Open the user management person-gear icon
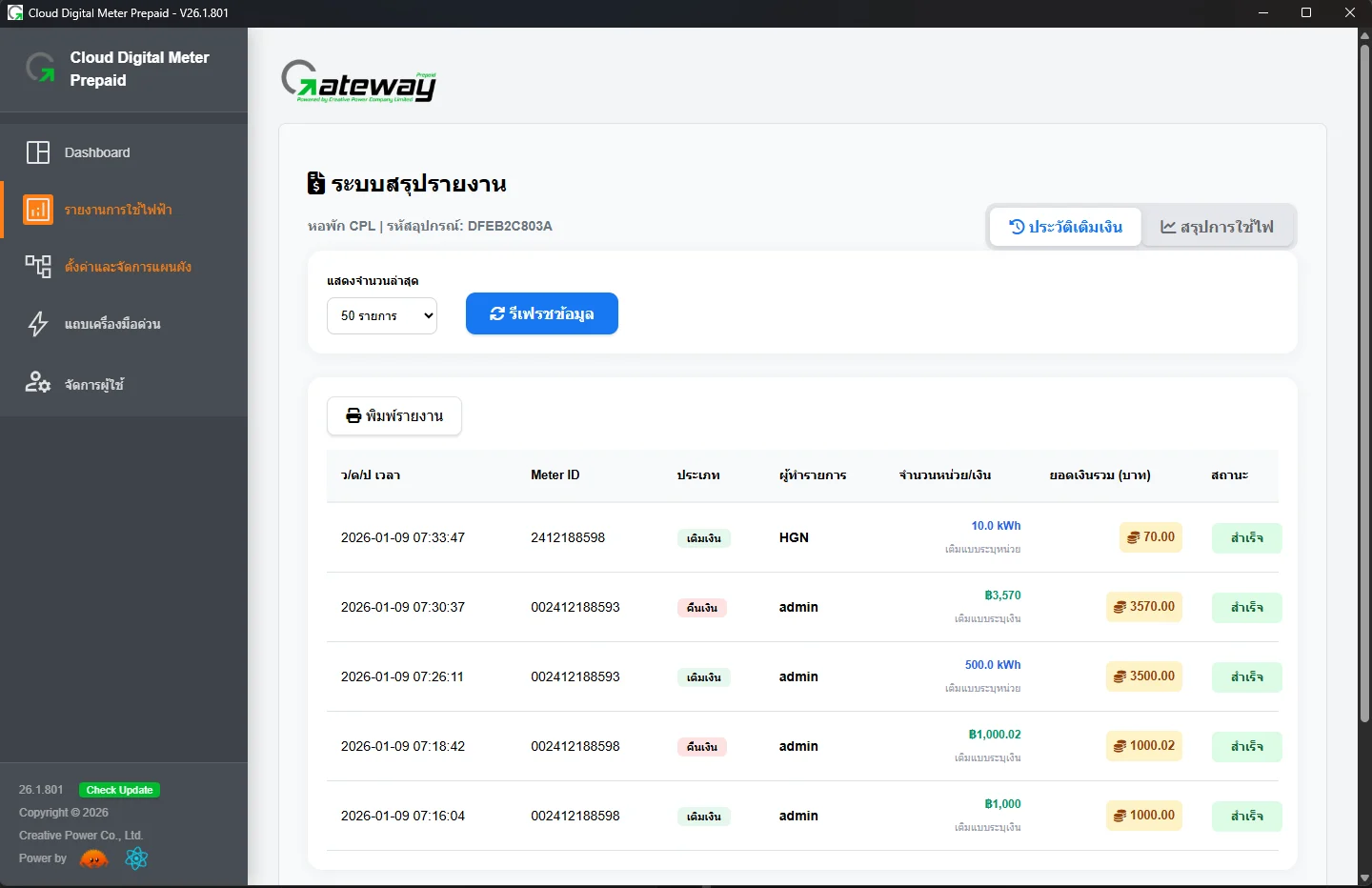Screen dimensions: 1372x888 (x=38, y=383)
